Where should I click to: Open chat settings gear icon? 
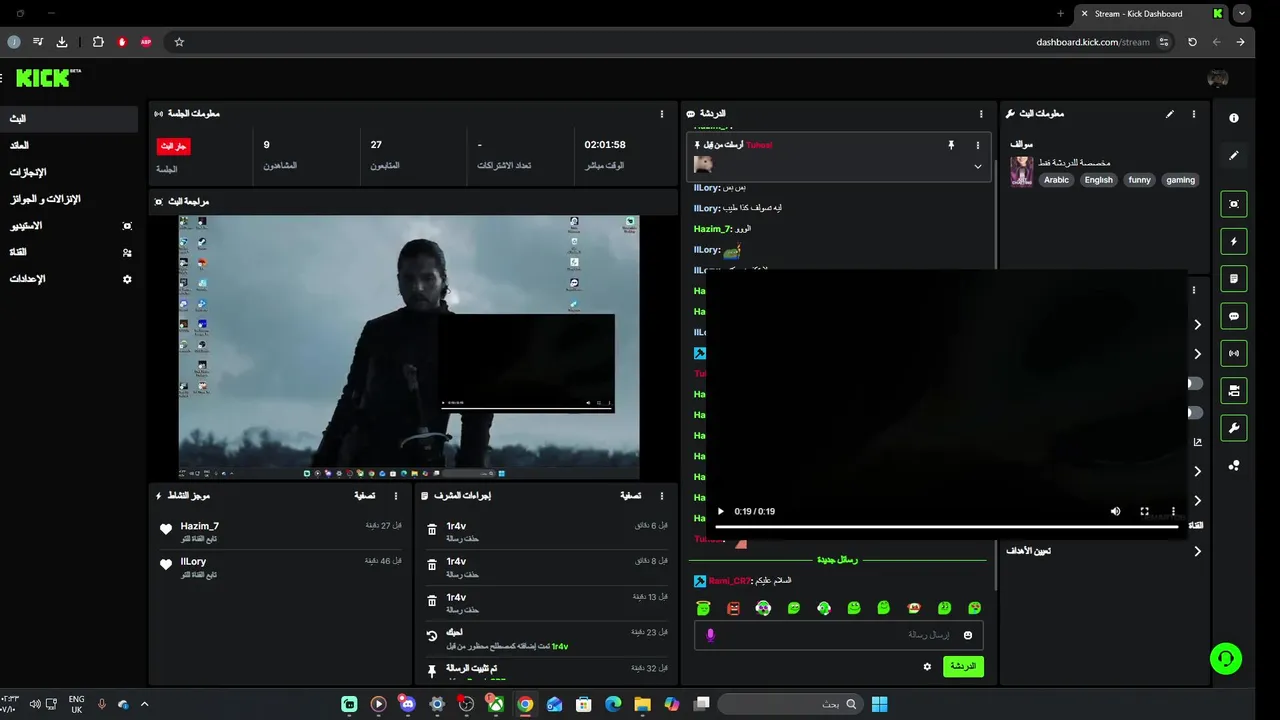pyautogui.click(x=927, y=666)
